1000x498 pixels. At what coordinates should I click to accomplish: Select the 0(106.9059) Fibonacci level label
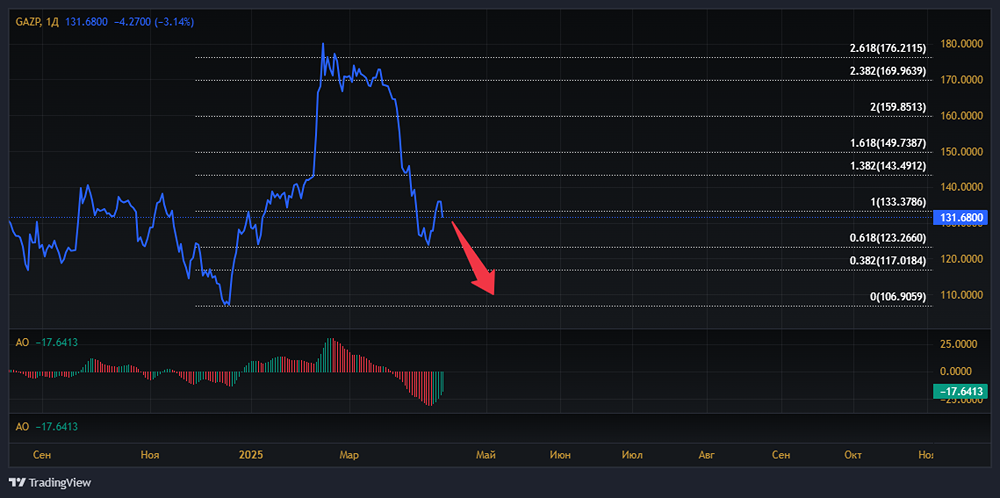pyautogui.click(x=898, y=297)
